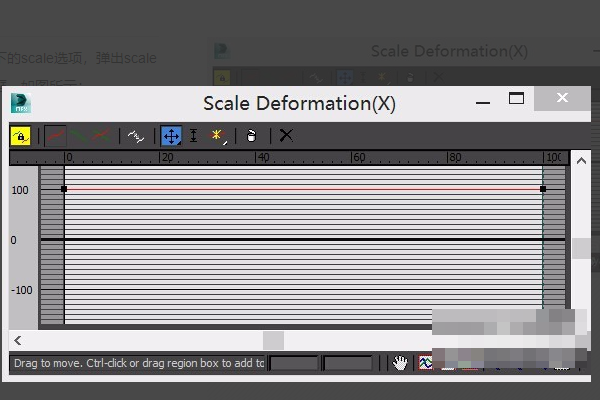
Task: Activate the Pan hand tool
Action: click(400, 362)
